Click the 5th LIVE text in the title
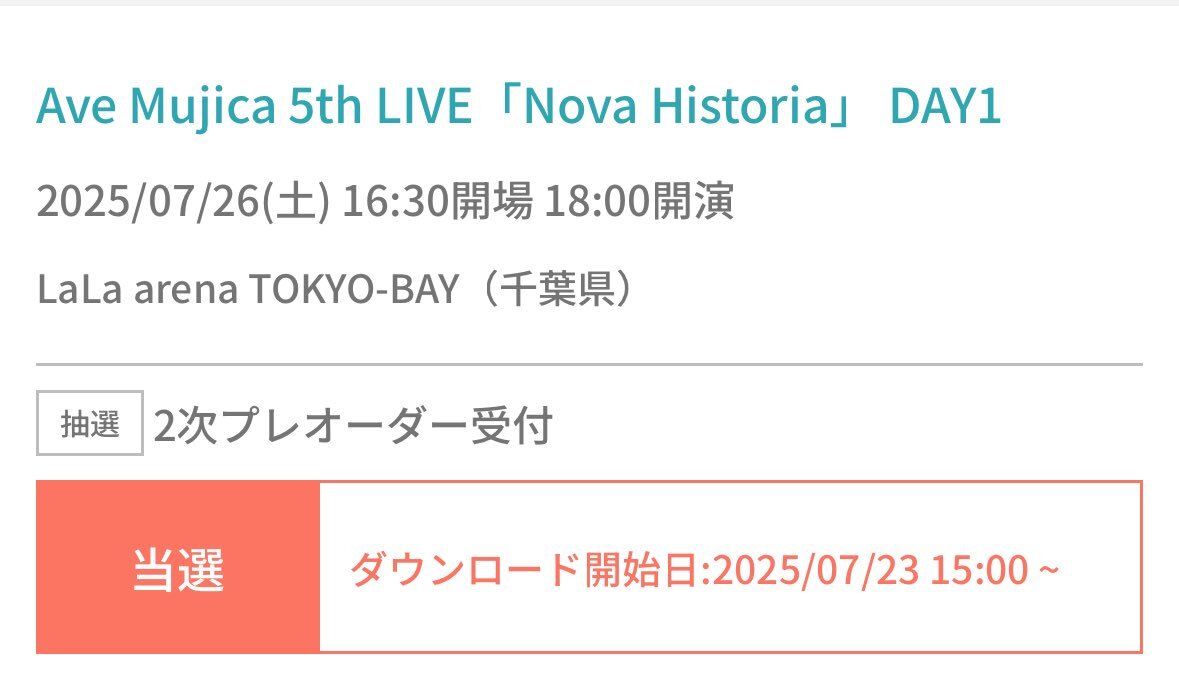The height and width of the screenshot is (686, 1179). (x=380, y=105)
